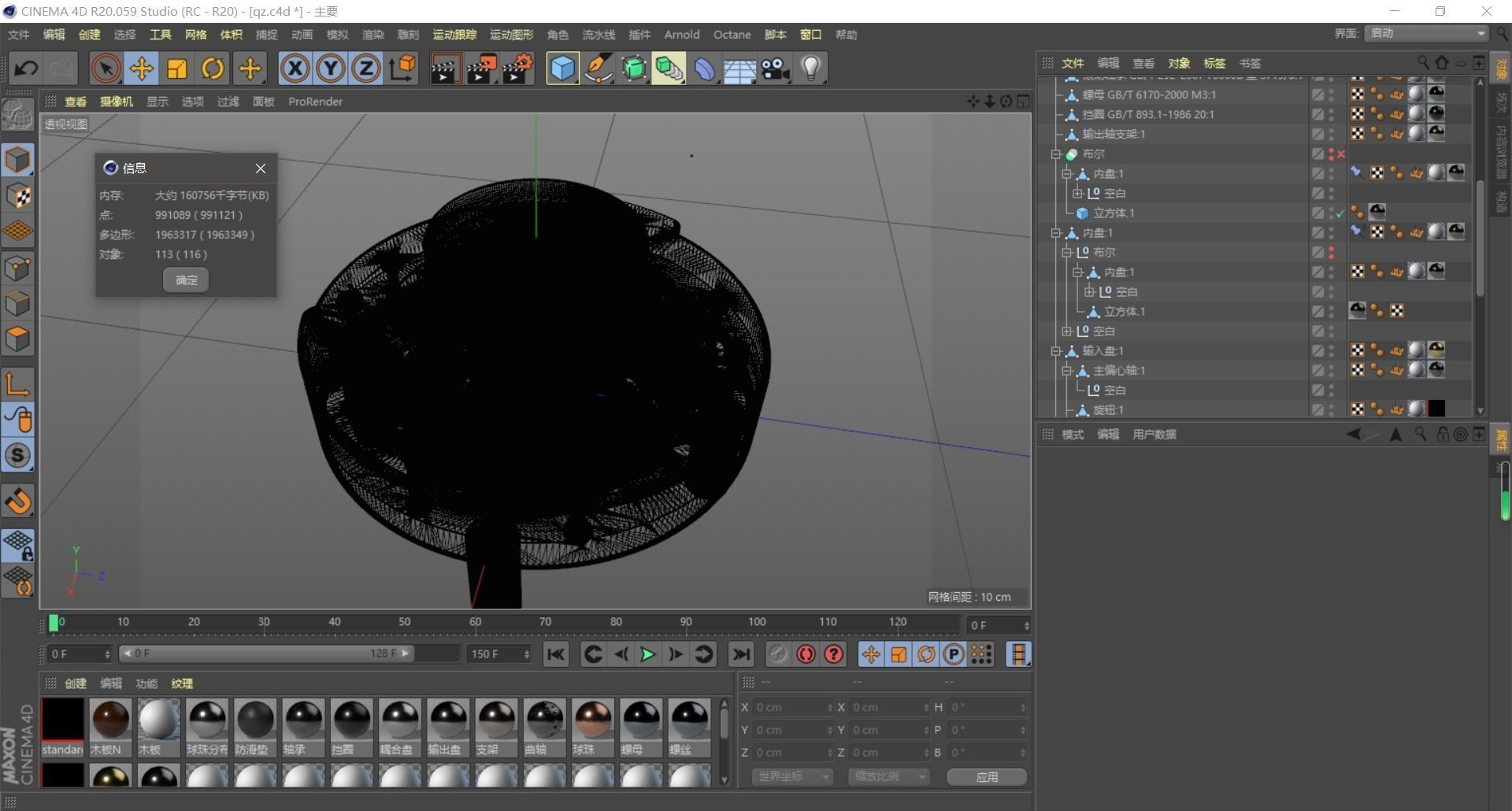Open attribute manager 用户数据 menu

point(1154,435)
